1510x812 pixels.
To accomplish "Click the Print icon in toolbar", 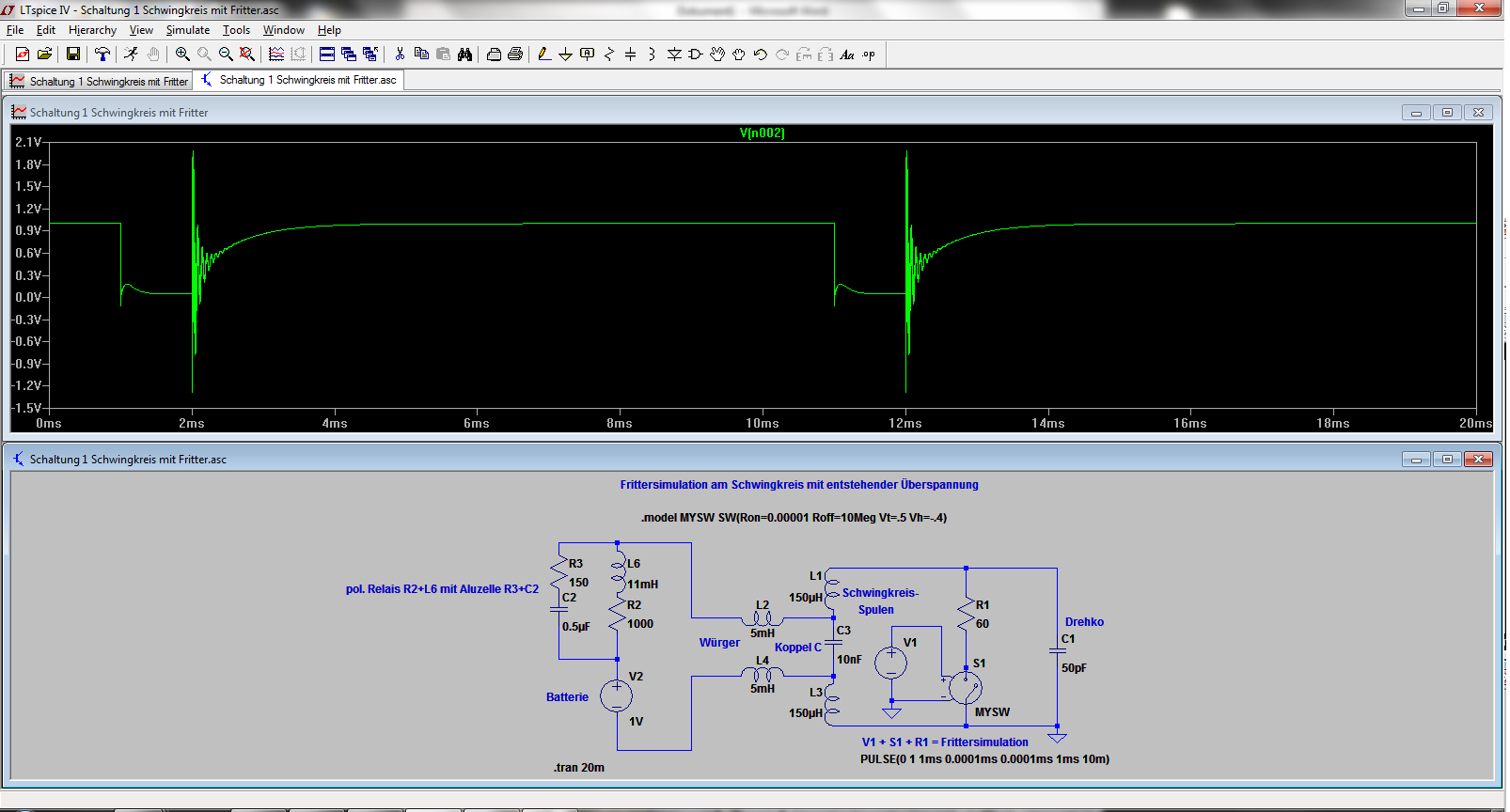I will 515,55.
